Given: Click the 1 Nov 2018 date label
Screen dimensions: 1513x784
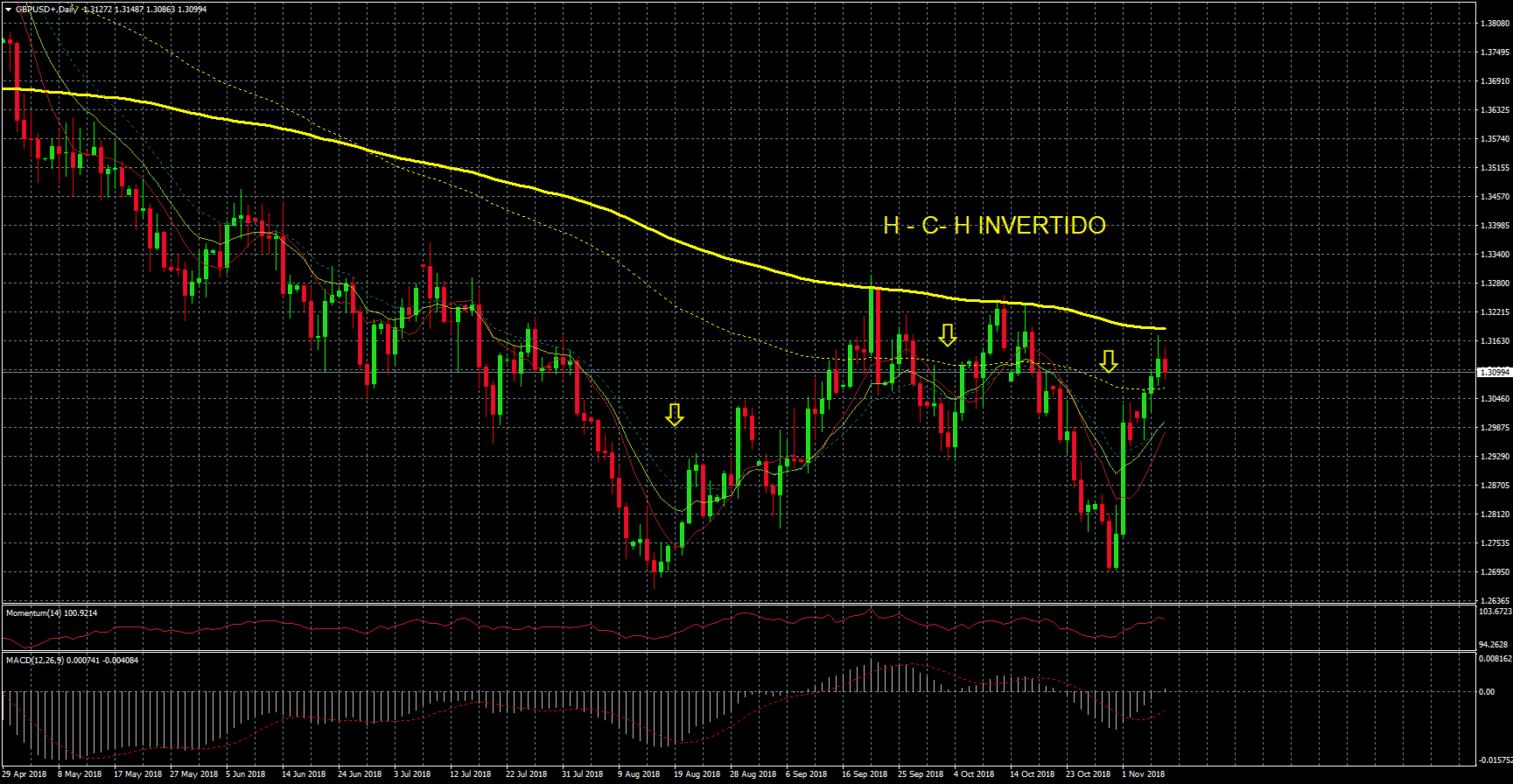Looking at the screenshot, I should tap(1143, 773).
